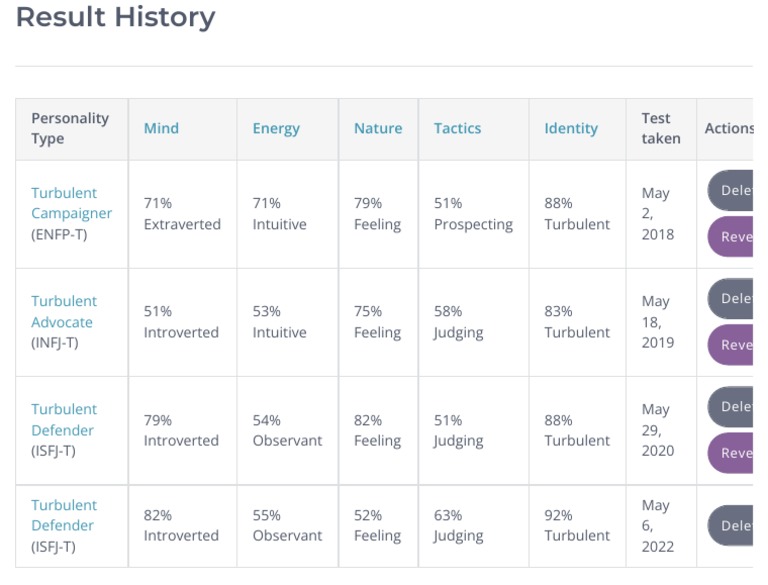Screen dimensions: 768x585
Task: Open the Turbulent Advocate personality link
Action: [64, 311]
